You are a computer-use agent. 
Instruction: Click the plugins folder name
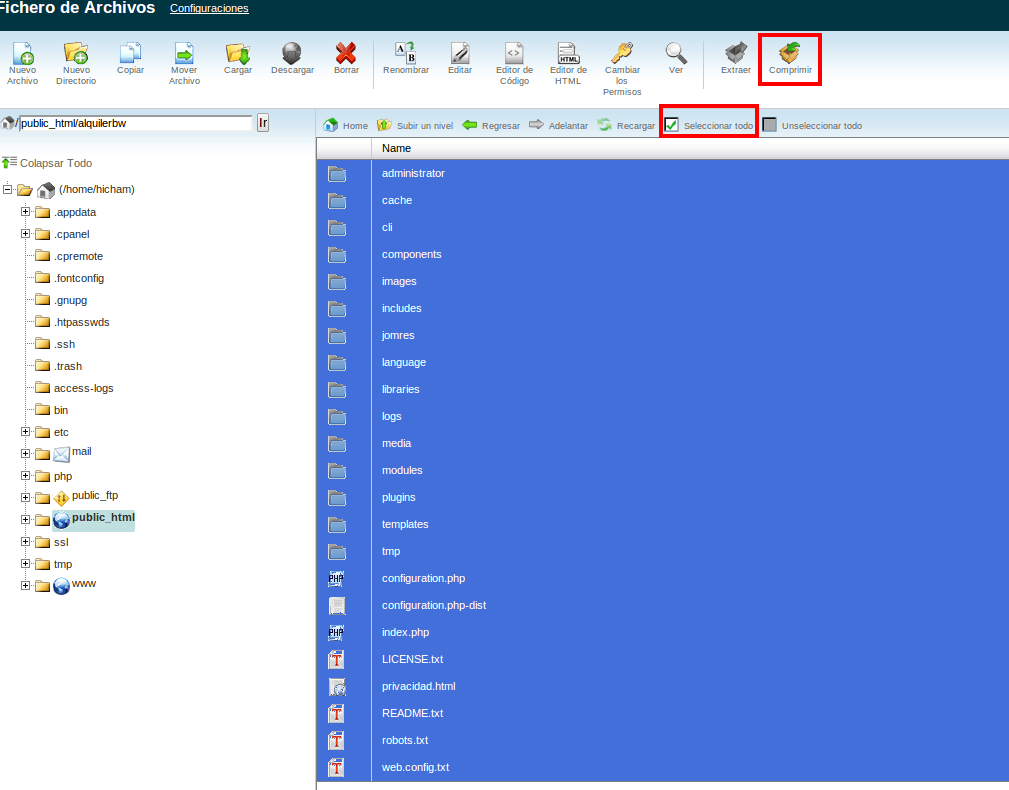(398, 498)
